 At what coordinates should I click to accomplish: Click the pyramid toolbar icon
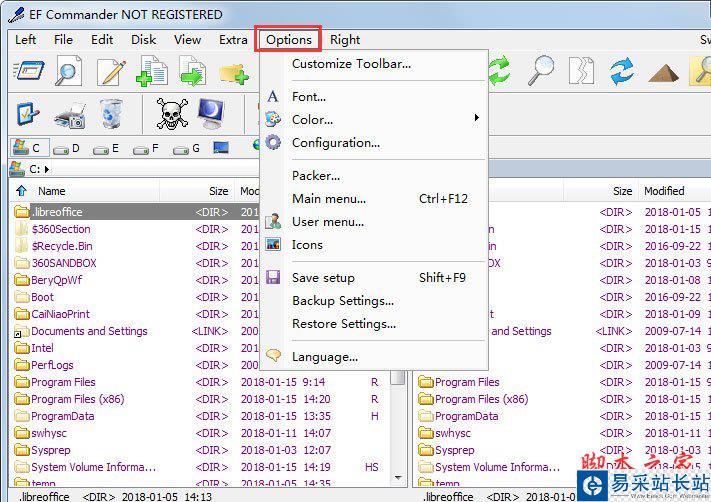click(x=663, y=73)
